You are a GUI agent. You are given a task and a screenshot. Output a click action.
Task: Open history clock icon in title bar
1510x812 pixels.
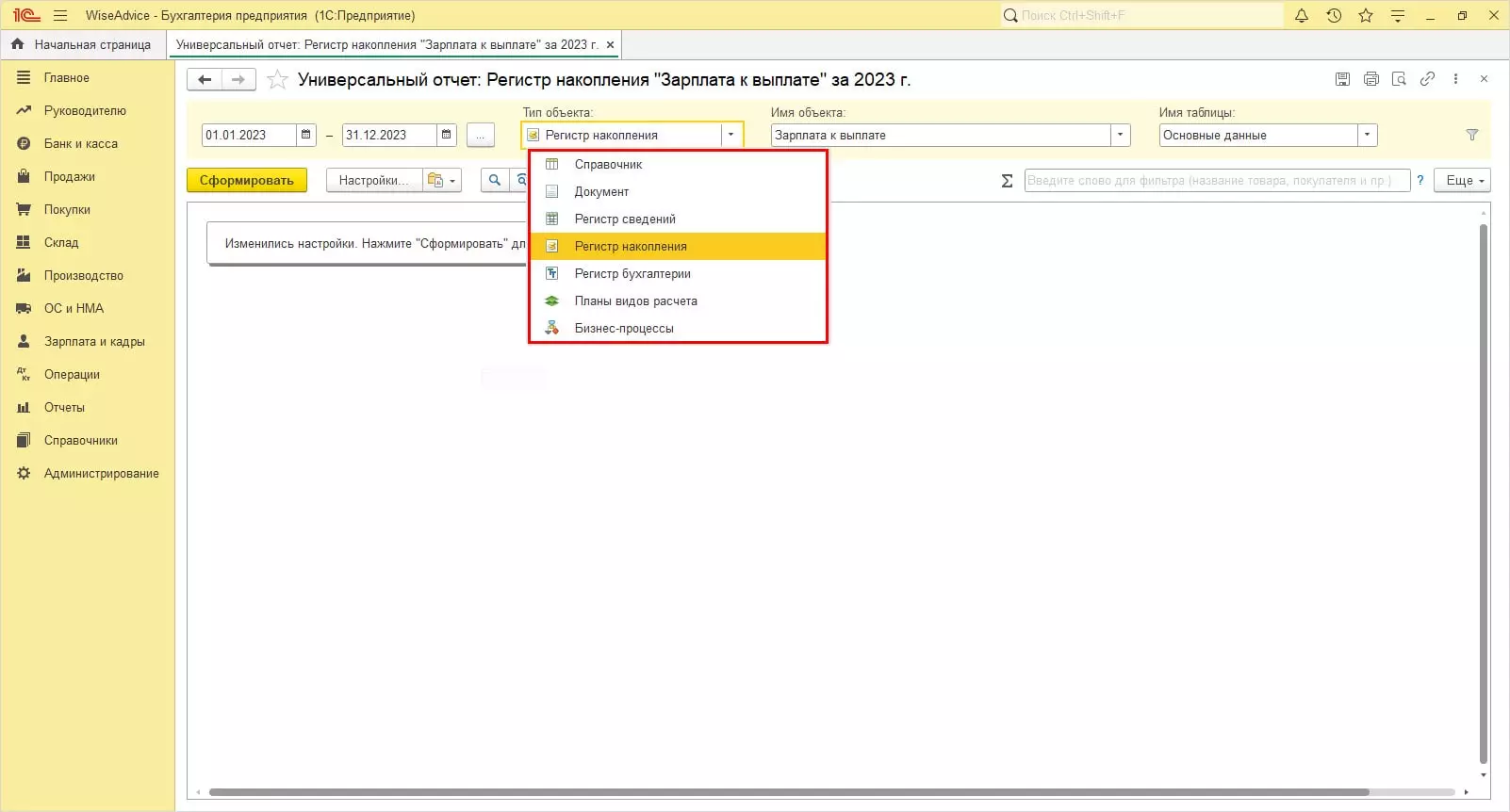point(1334,15)
